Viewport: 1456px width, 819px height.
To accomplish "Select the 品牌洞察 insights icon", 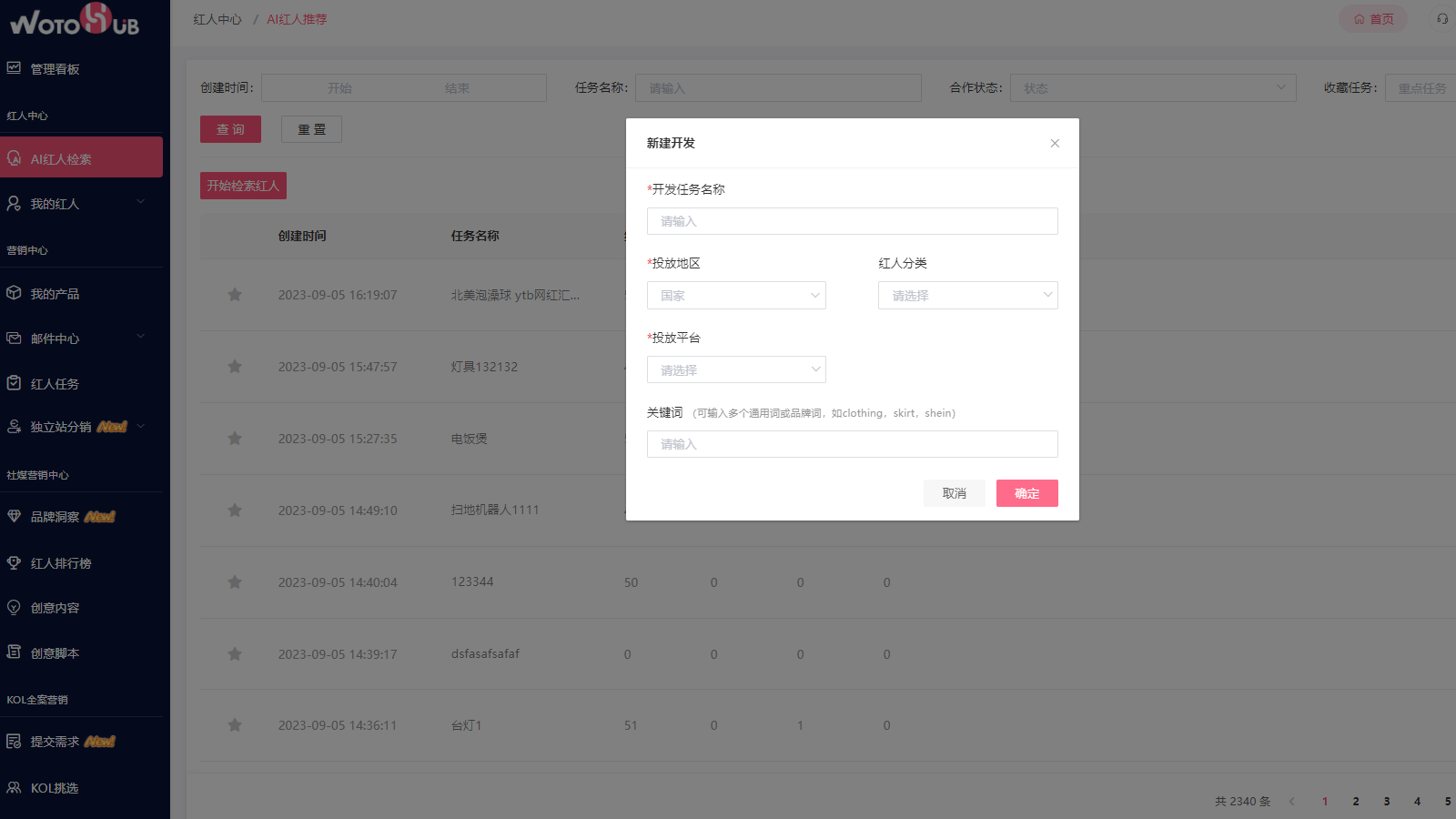I will coord(14,516).
